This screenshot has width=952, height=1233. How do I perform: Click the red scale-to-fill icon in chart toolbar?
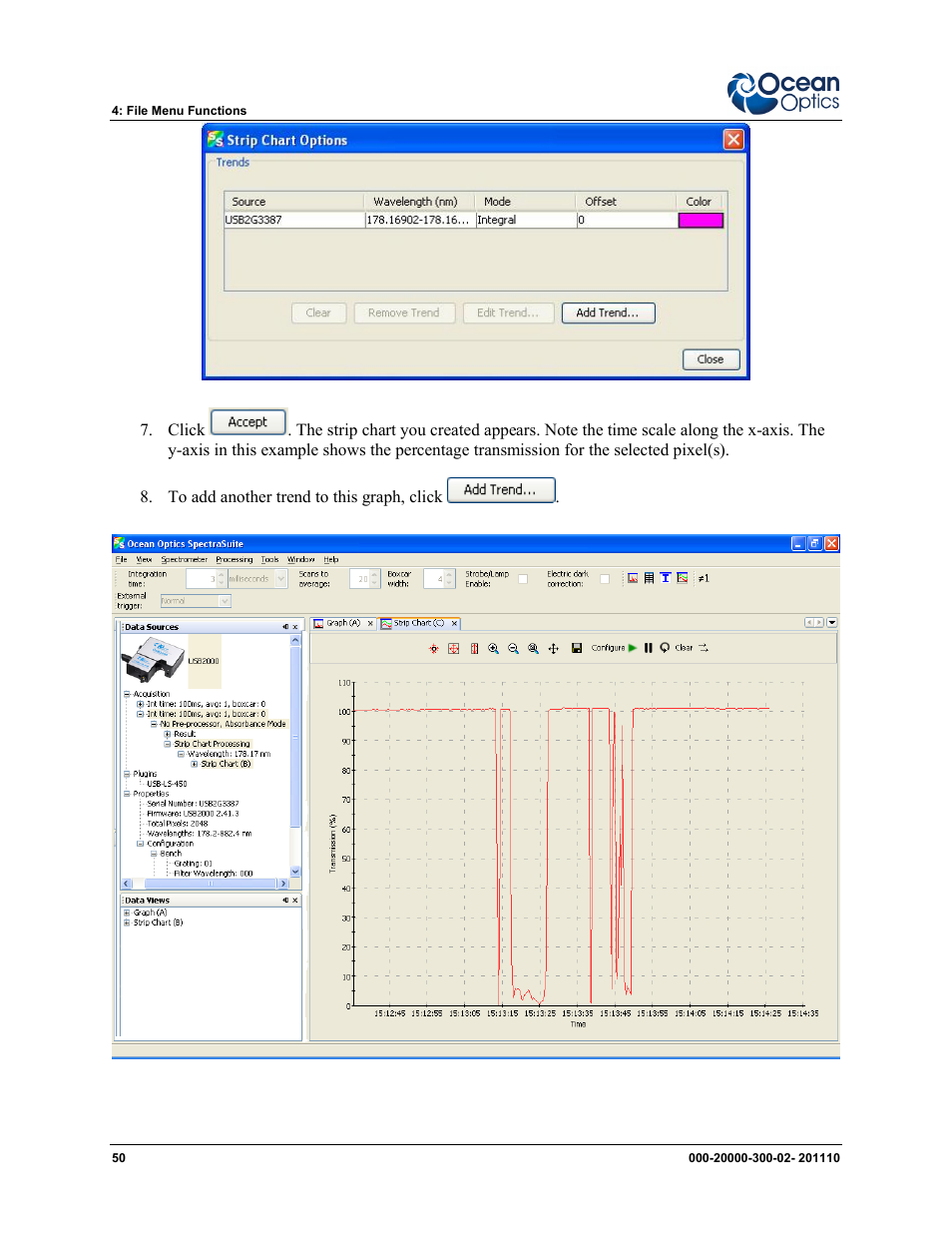click(454, 648)
